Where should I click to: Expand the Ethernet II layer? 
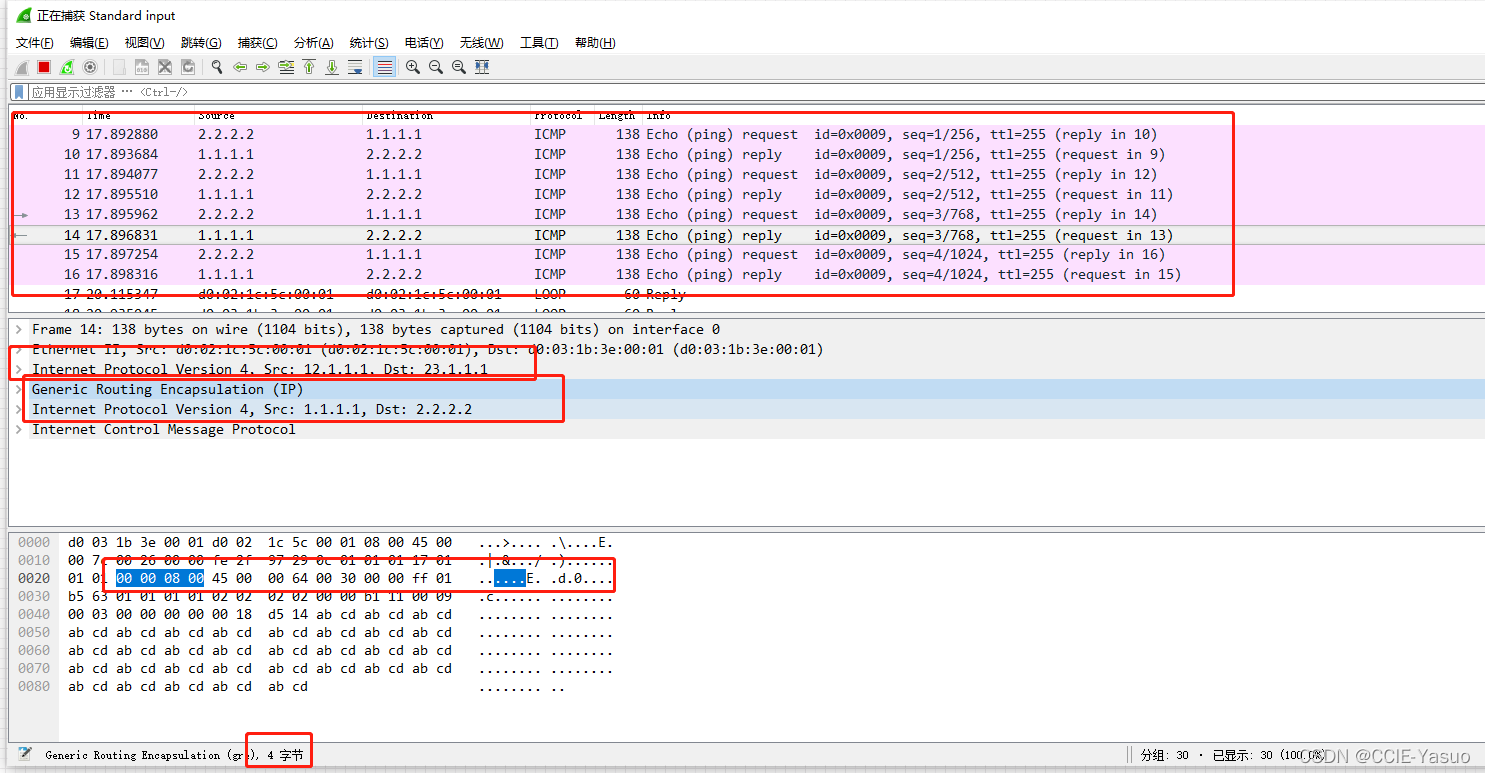[18, 349]
